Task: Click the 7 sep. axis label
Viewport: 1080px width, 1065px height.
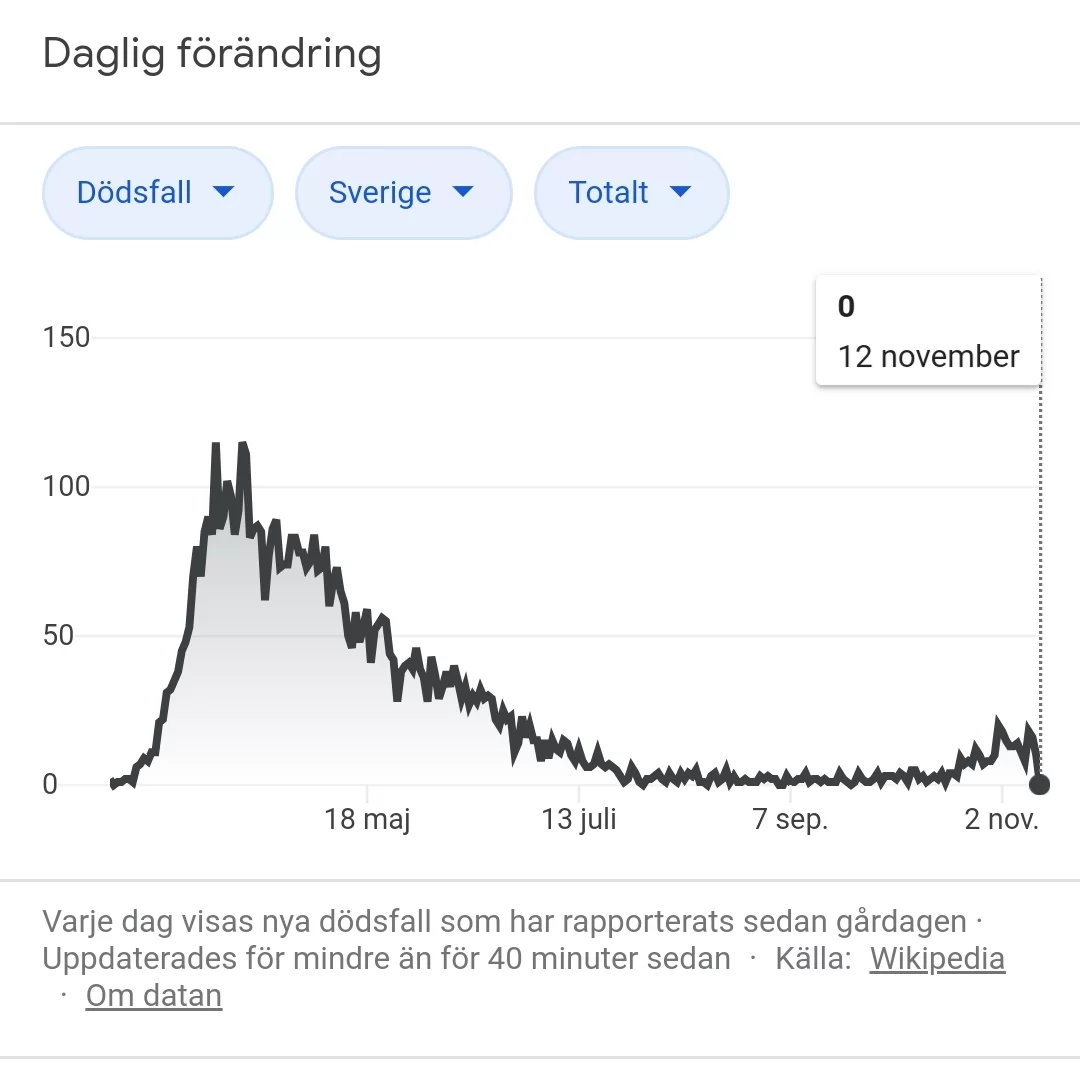Action: tap(790, 820)
